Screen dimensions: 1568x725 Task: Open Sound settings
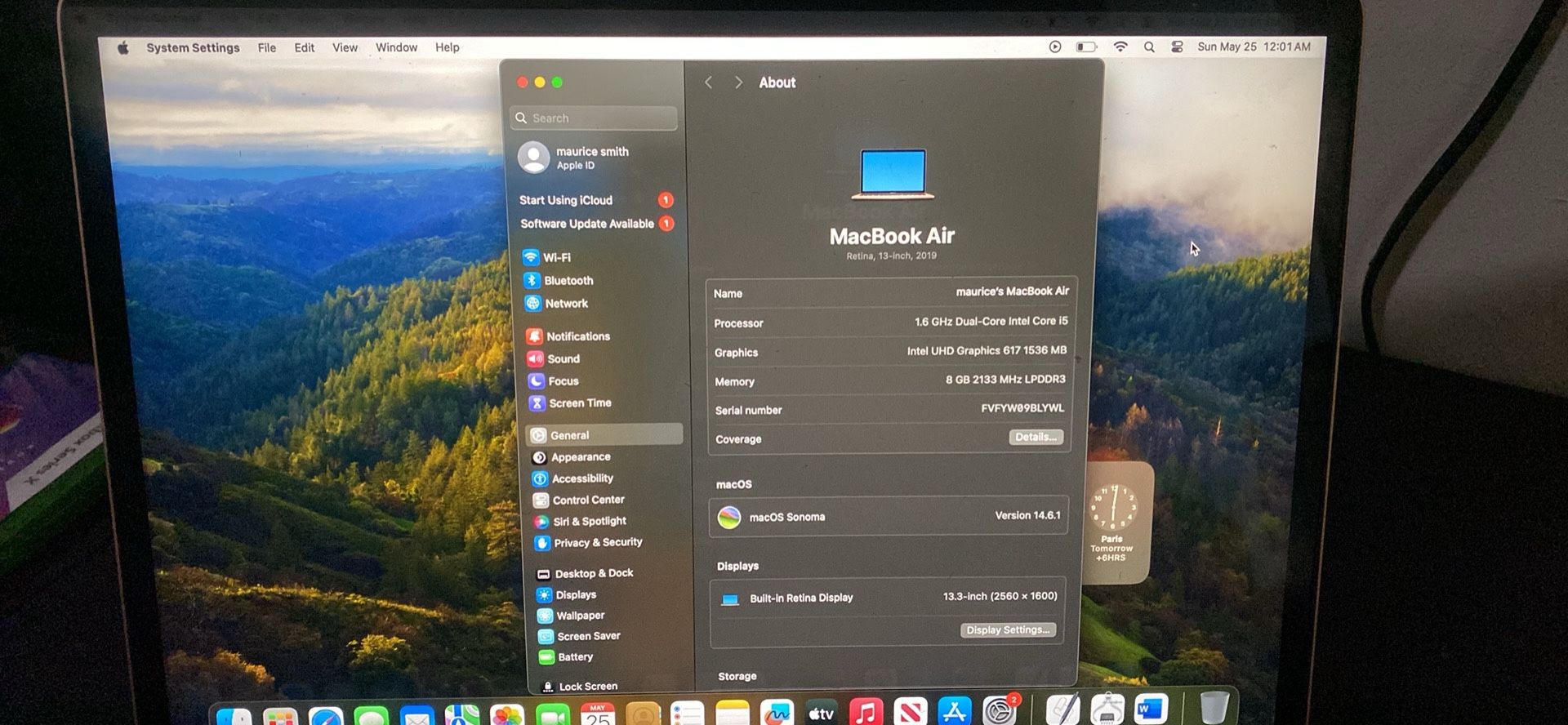[x=554, y=358]
